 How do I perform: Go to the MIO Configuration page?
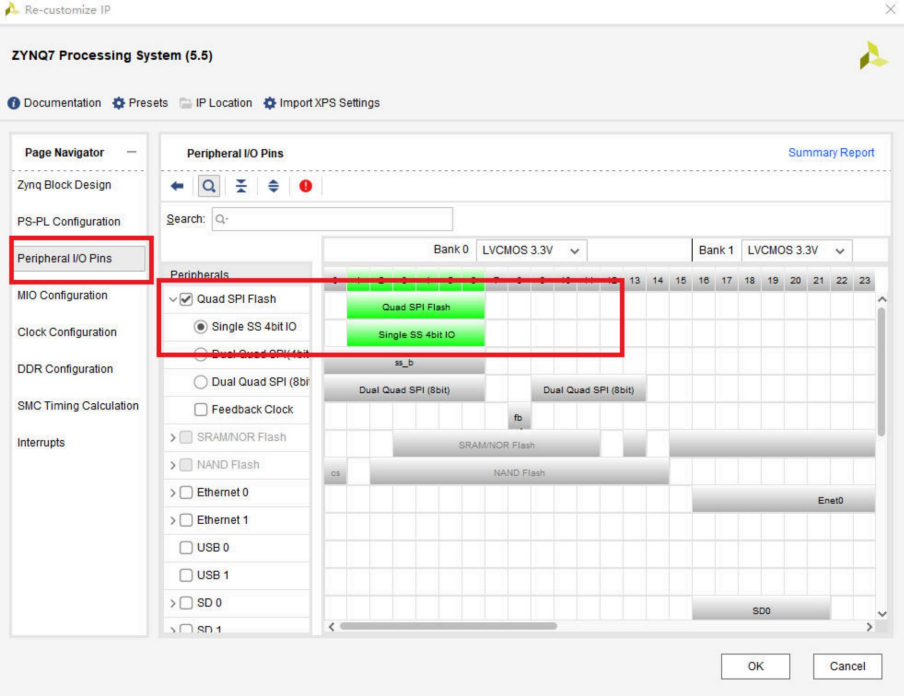[x=62, y=295]
